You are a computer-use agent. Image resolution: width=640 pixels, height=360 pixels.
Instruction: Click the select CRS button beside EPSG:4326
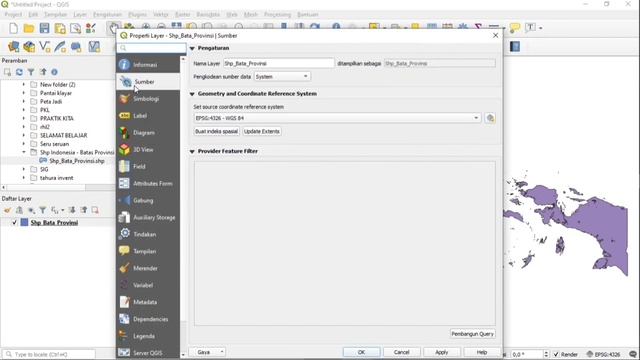pos(490,118)
